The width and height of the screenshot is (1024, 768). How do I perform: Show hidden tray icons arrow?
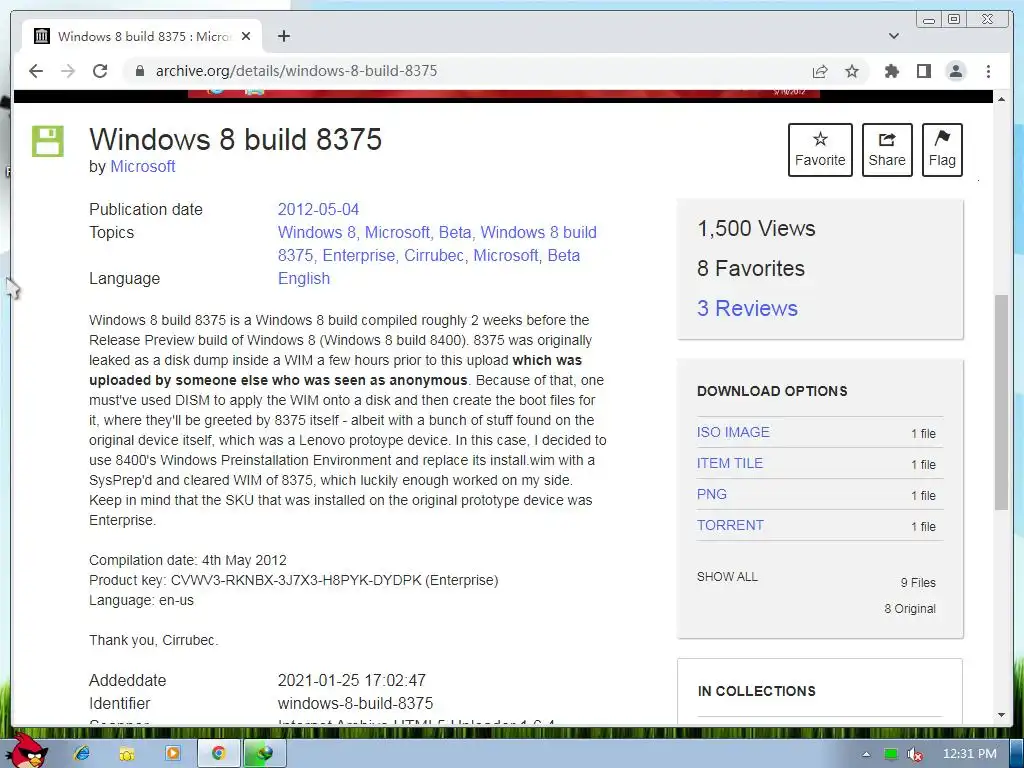[866, 754]
